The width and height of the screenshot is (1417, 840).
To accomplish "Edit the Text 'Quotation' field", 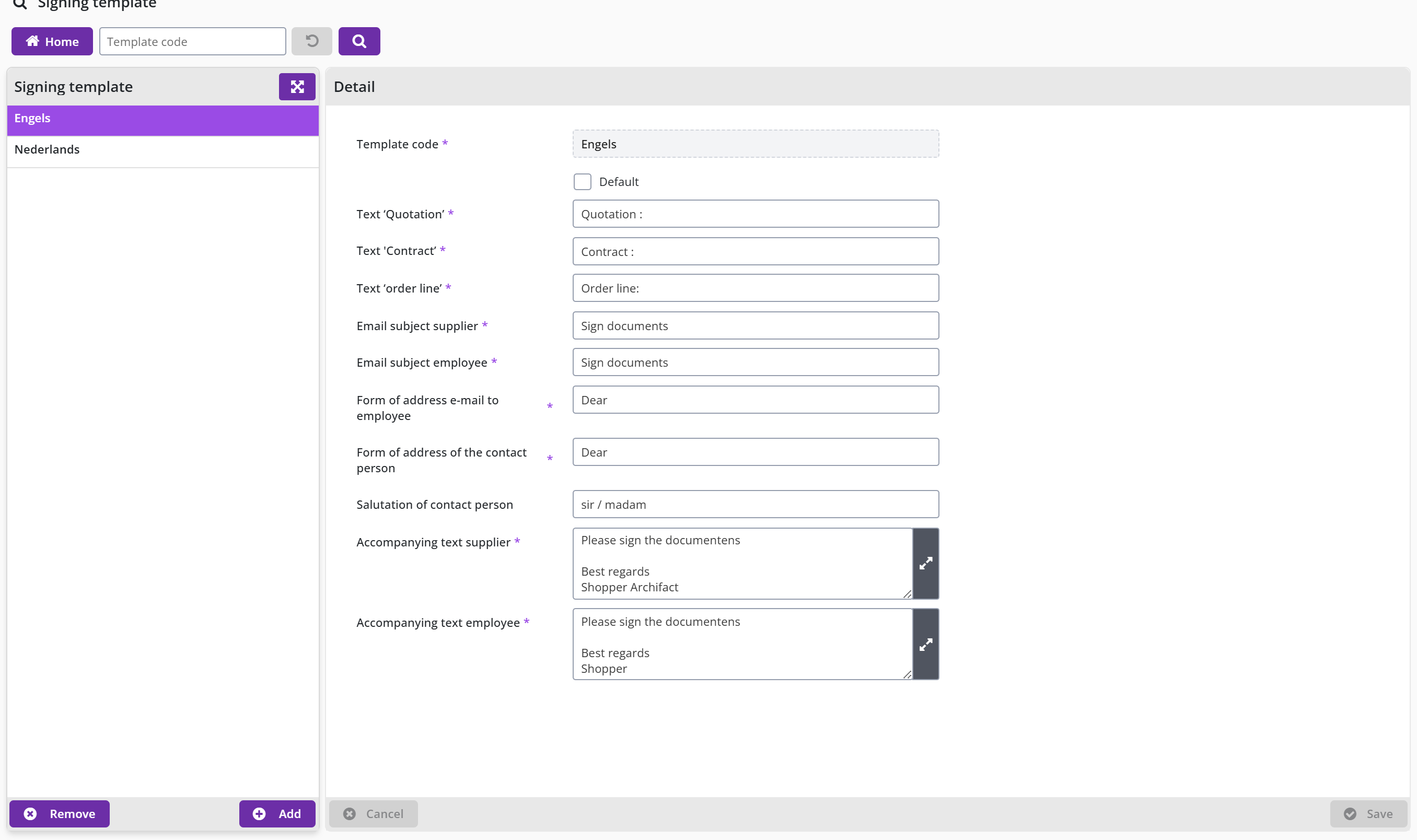I will pos(756,214).
